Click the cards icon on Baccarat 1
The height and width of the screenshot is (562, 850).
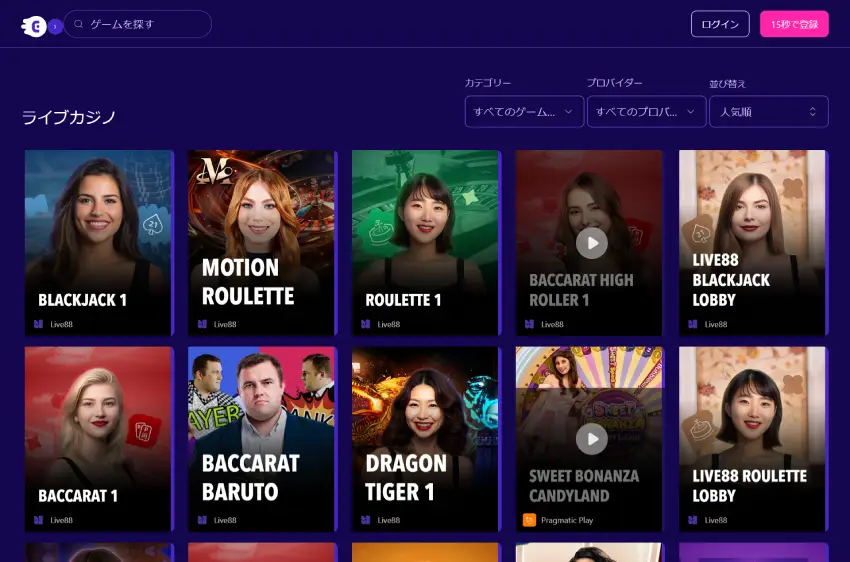[144, 431]
